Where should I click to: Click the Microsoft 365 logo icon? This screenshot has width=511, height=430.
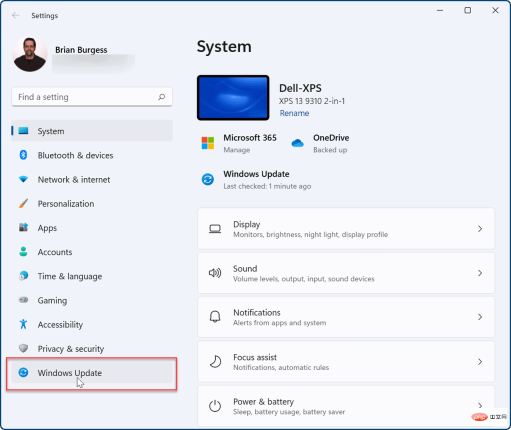tap(208, 143)
